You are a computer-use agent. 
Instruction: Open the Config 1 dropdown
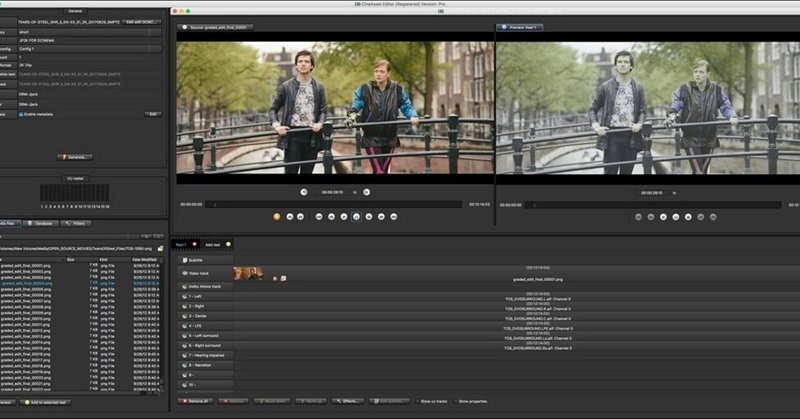[x=89, y=49]
